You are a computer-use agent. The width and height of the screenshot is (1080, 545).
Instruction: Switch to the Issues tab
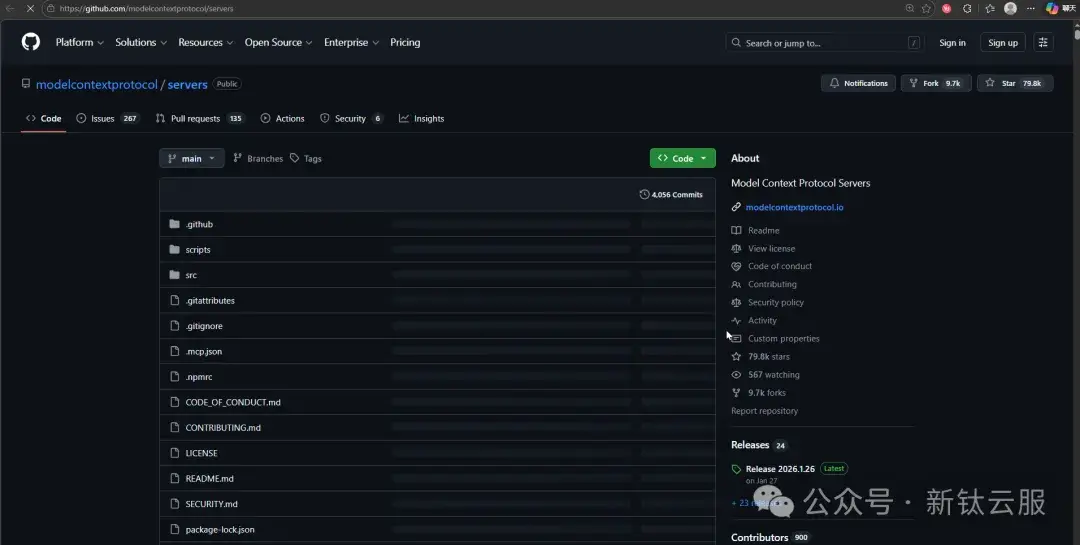click(x=107, y=119)
